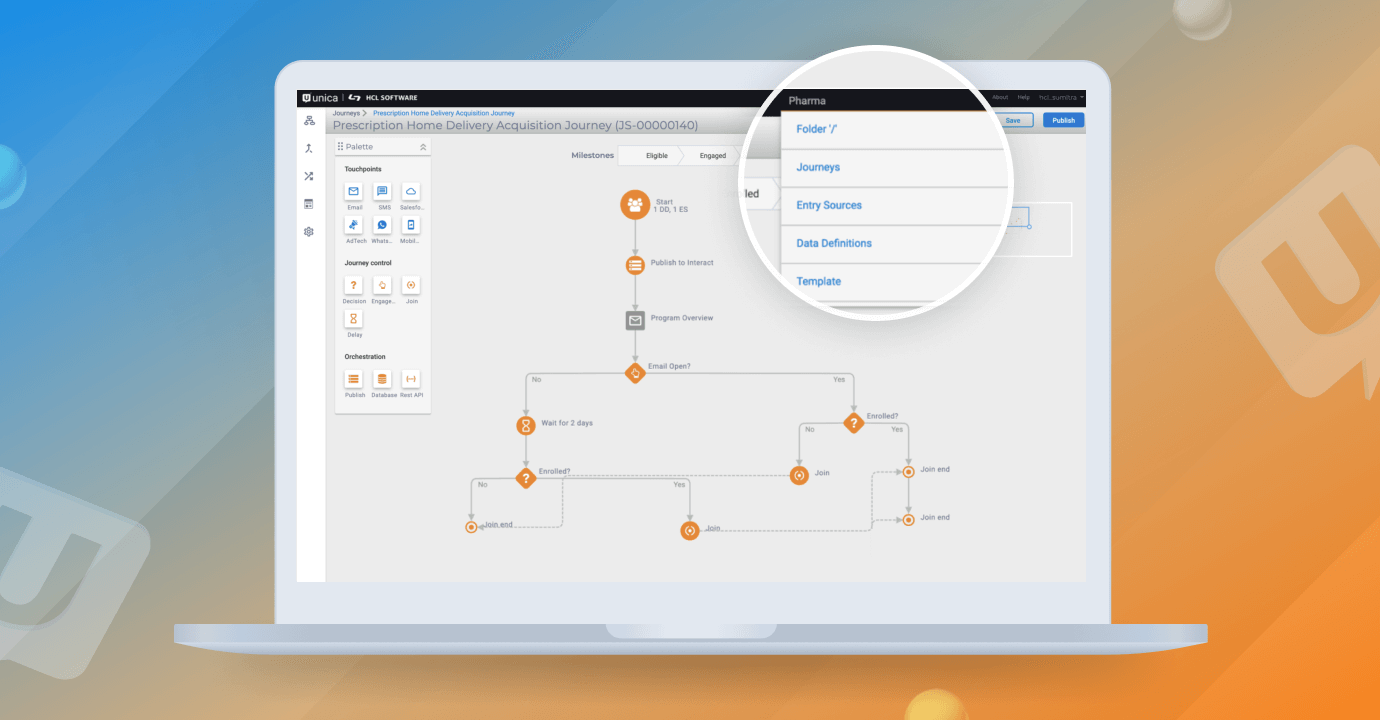Click the Eligible milestone step
The width and height of the screenshot is (1380, 720).
tap(657, 156)
